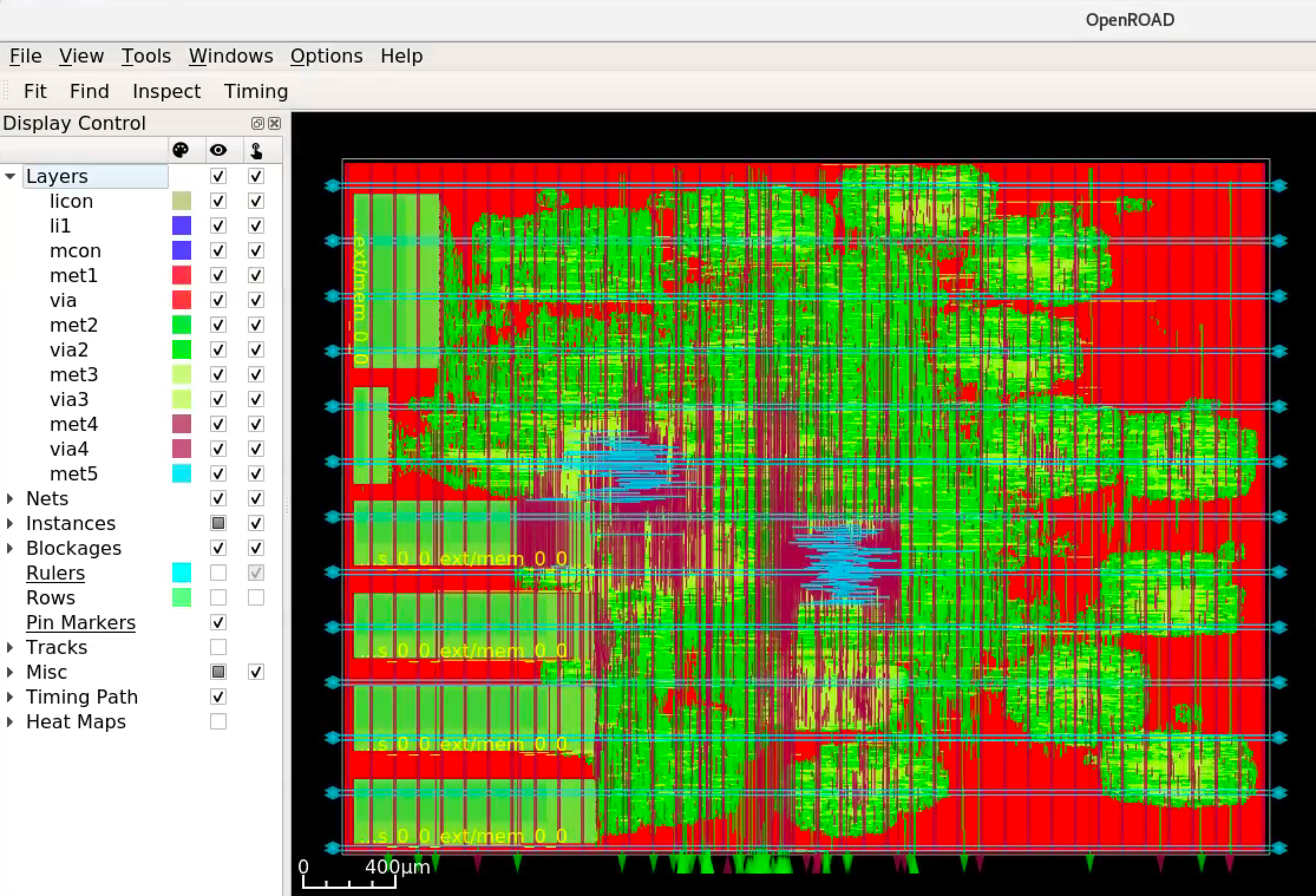Hide the met1 layer visibility
This screenshot has height=896, width=1316.
[x=218, y=276]
